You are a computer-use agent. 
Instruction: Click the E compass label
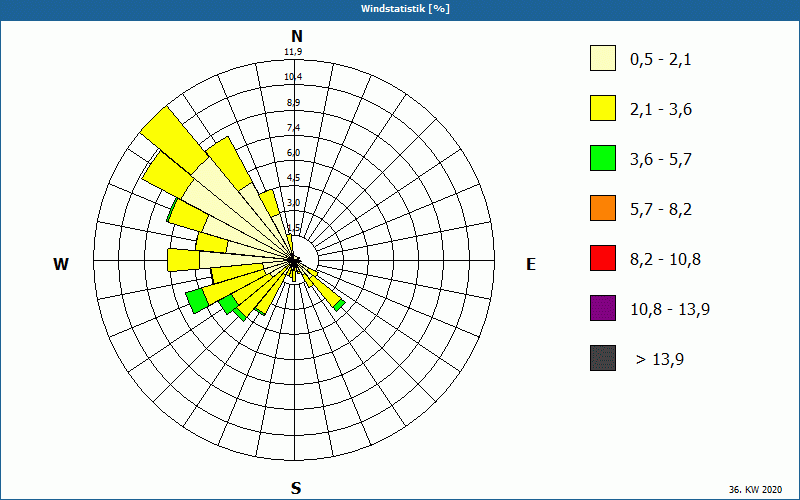(x=531, y=264)
